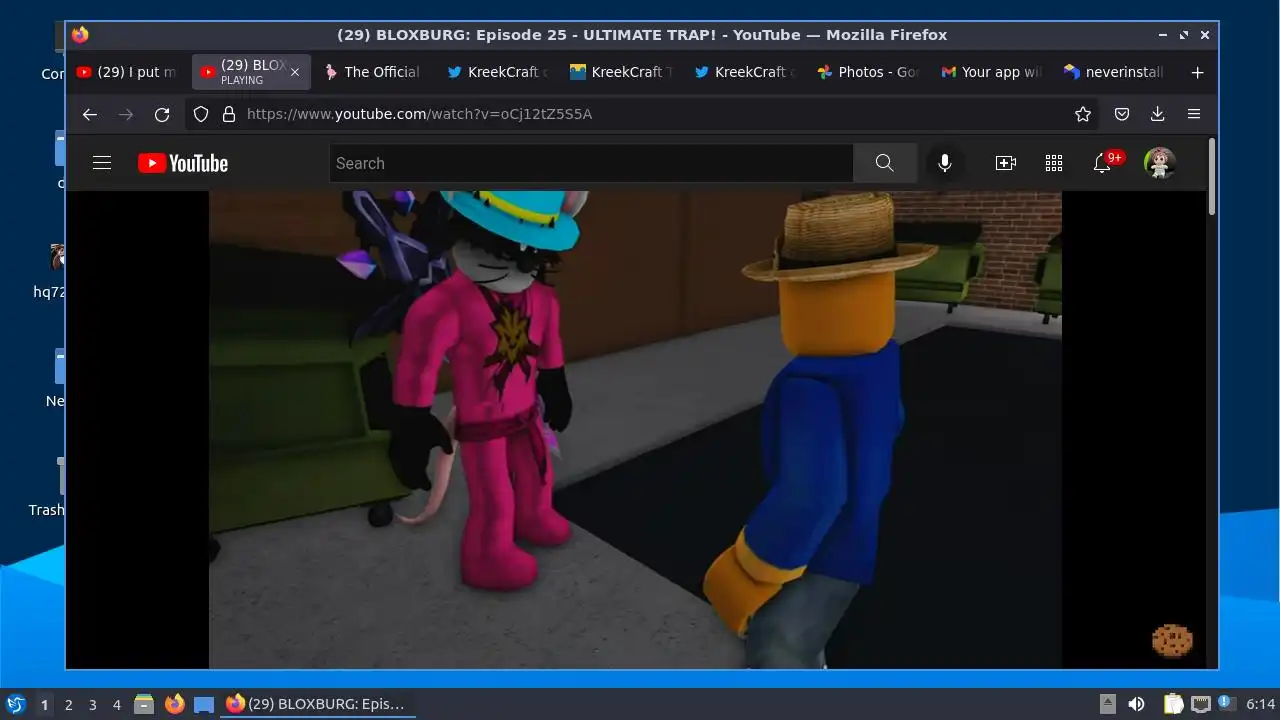The width and height of the screenshot is (1280, 720).
Task: Switch to workspace 4 in taskbar
Action: [116, 705]
